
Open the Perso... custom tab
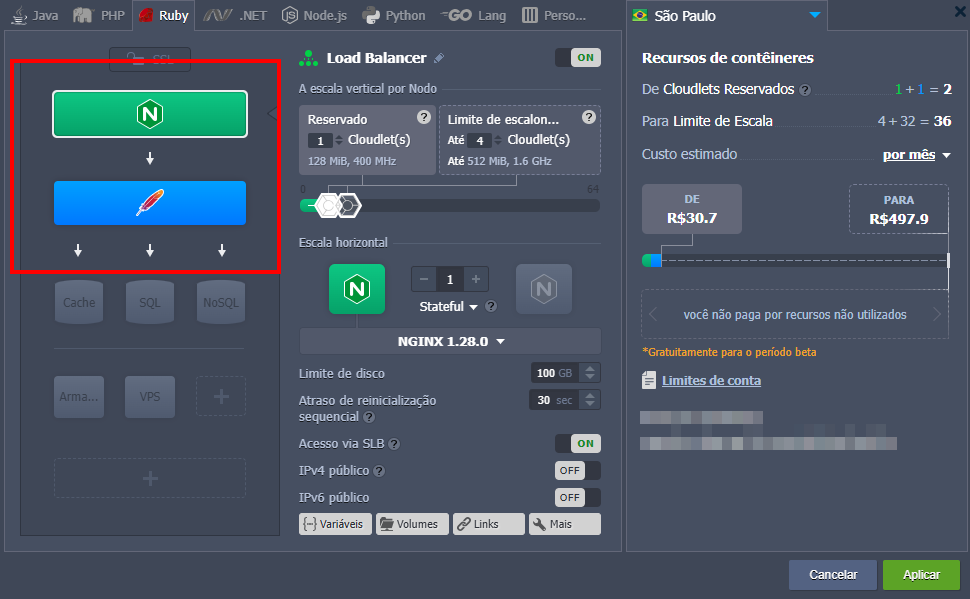pos(553,15)
